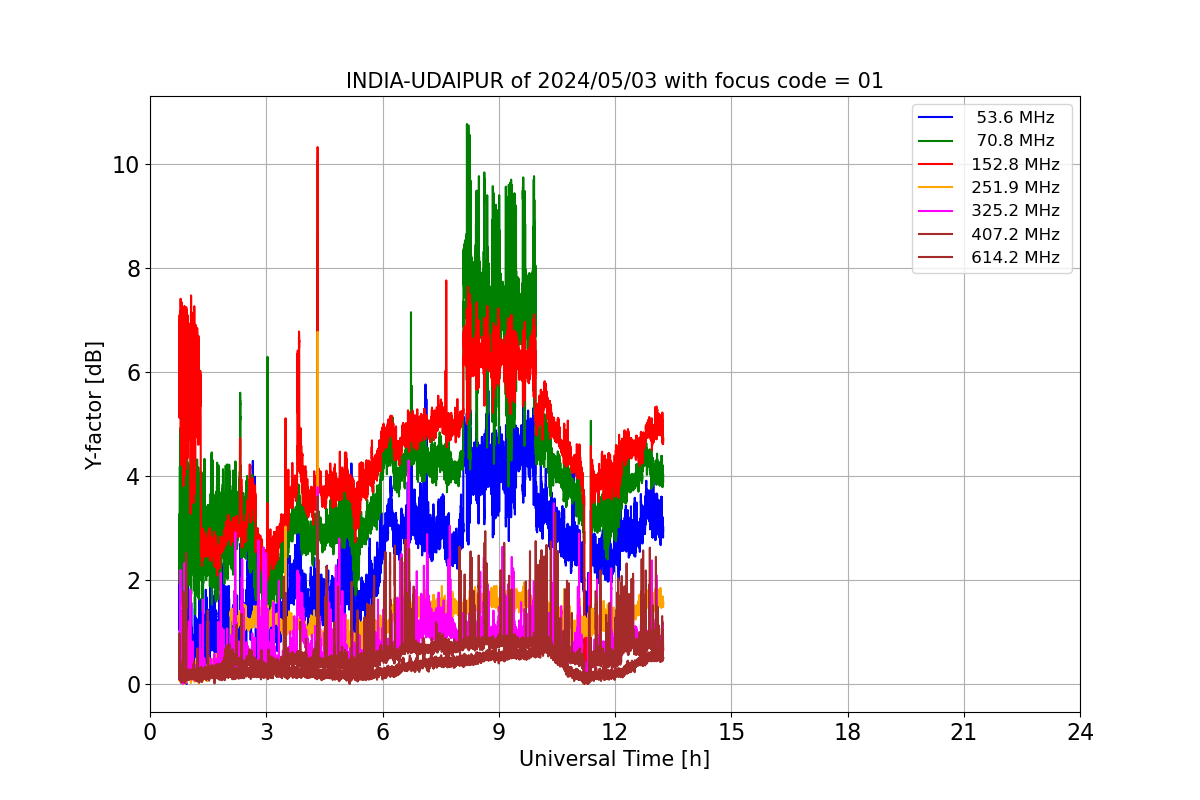Click the Y-factor [dB] axis label
The image size is (1200, 800).
(x=94, y=405)
